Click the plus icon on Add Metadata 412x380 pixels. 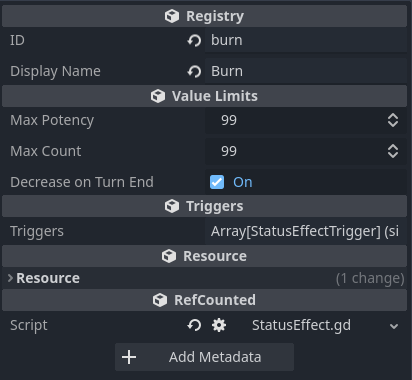tap(129, 357)
